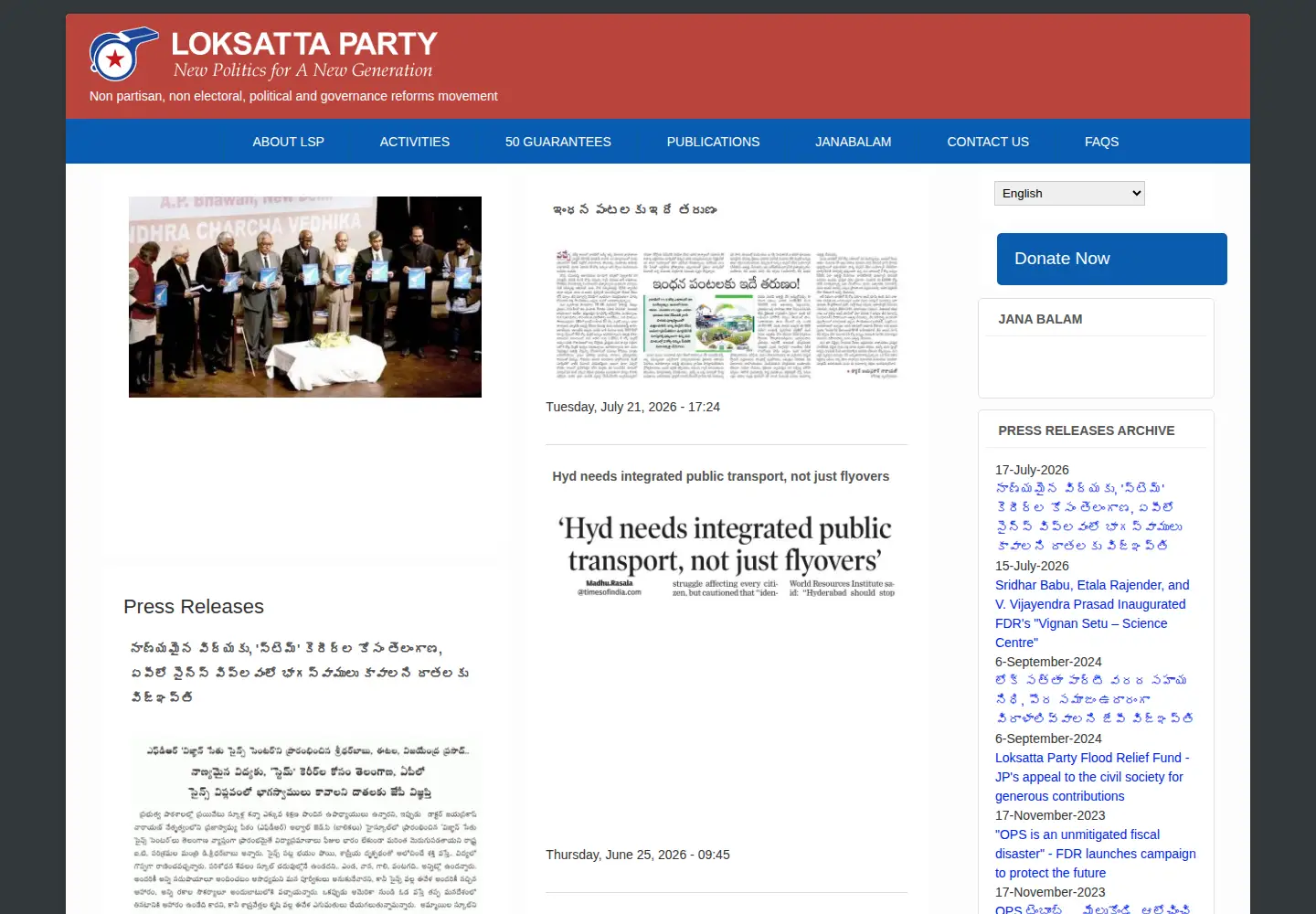
Task: Open Sridhar Babu, Etala Rajender archive link
Action: (1092, 613)
